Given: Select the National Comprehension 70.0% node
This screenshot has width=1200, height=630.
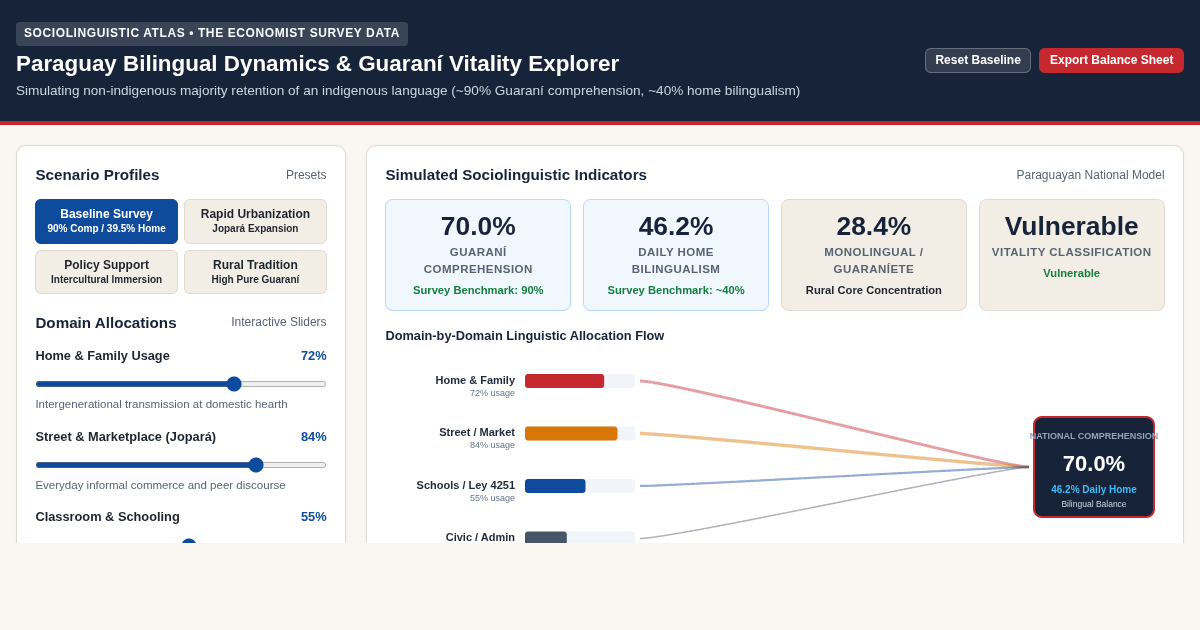Looking at the screenshot, I should 1094,467.
